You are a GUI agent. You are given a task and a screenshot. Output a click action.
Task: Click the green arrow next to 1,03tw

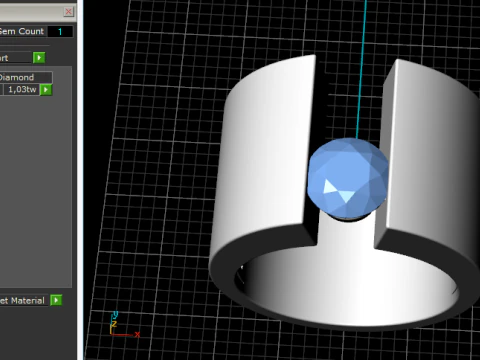point(46,90)
